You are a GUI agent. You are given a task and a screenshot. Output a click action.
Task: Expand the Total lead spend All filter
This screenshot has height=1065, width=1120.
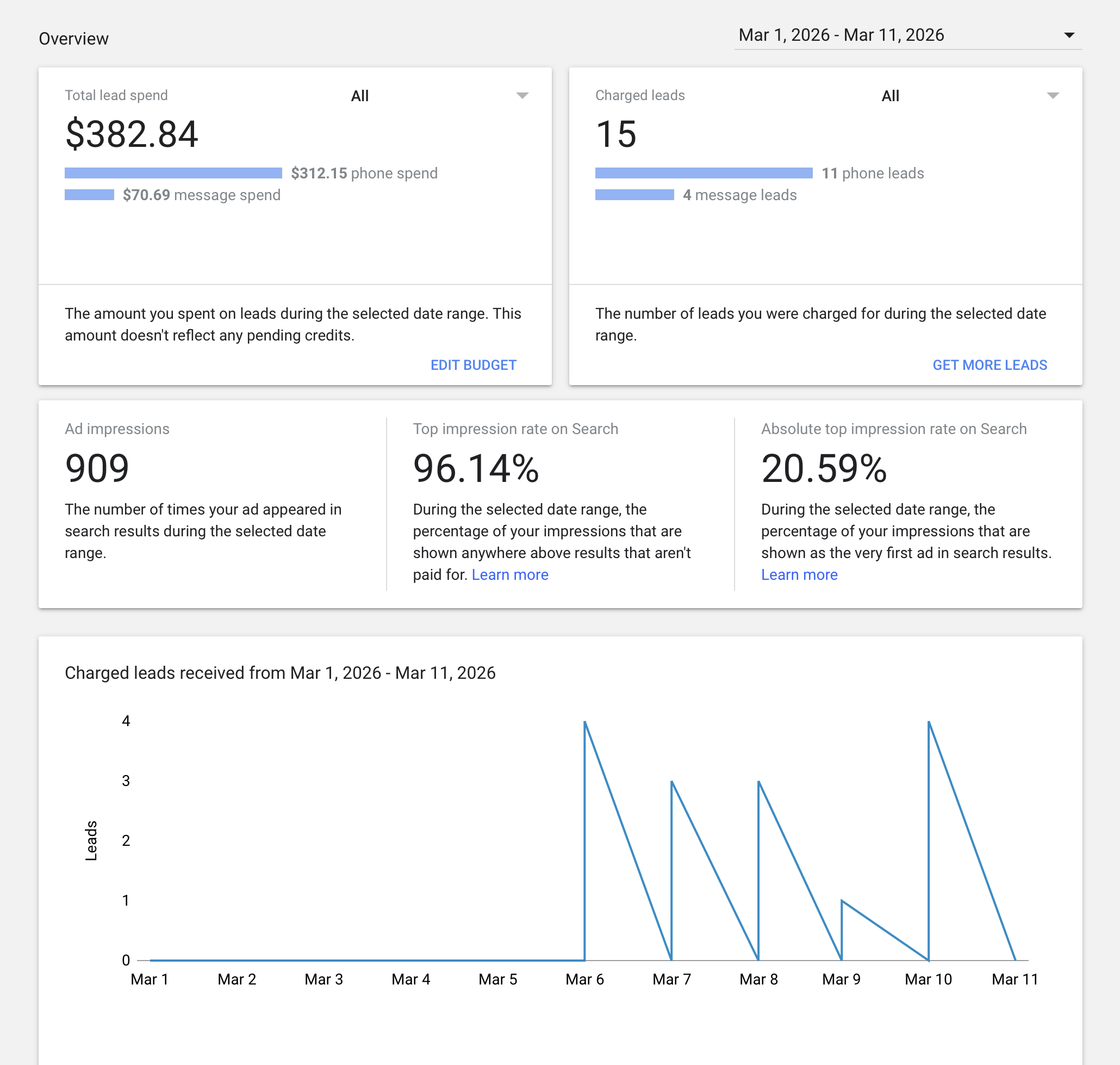360,96
